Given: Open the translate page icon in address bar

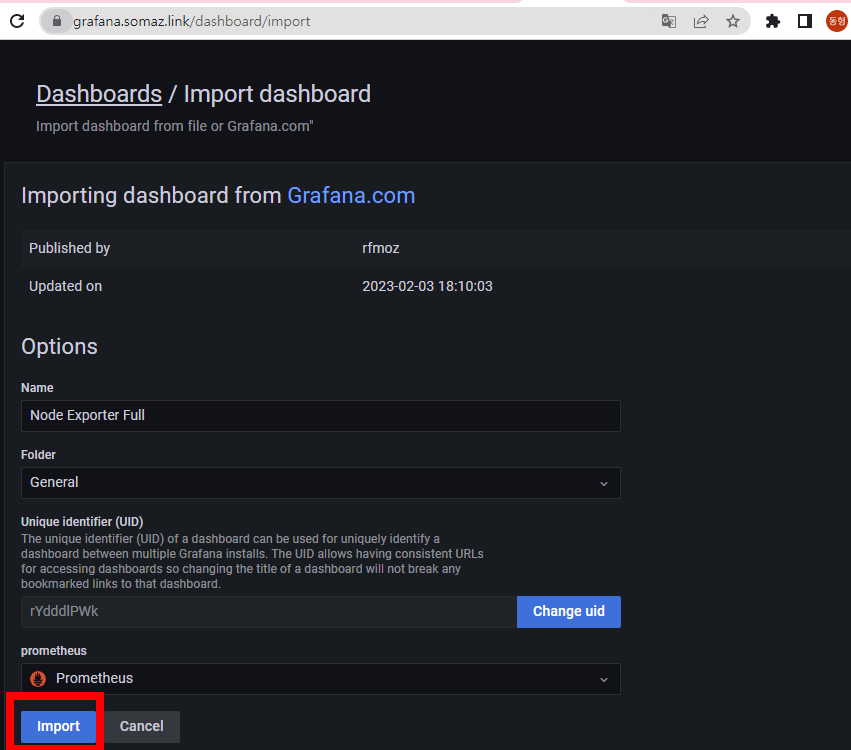Looking at the screenshot, I should [669, 21].
